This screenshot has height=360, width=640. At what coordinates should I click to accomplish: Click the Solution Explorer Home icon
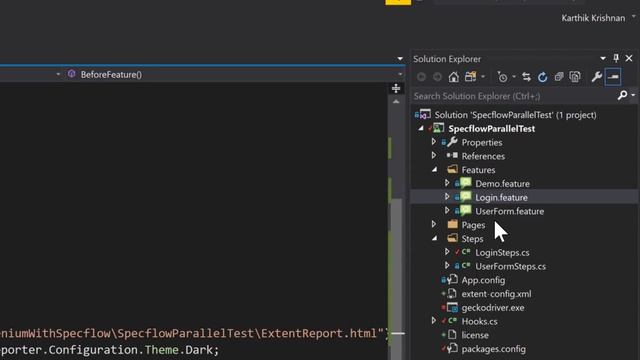pos(453,77)
